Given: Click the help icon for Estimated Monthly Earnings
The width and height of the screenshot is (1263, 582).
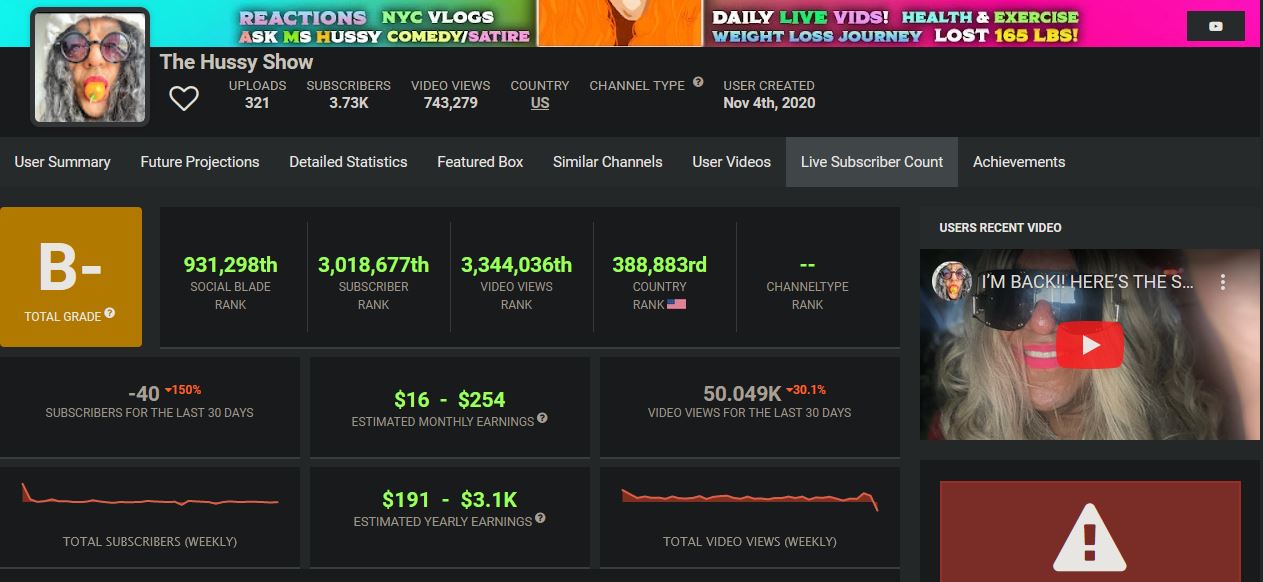Looking at the screenshot, I should point(542,419).
